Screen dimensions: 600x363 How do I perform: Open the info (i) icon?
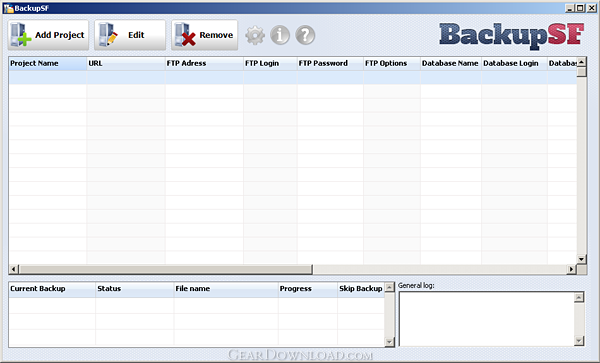[280, 35]
